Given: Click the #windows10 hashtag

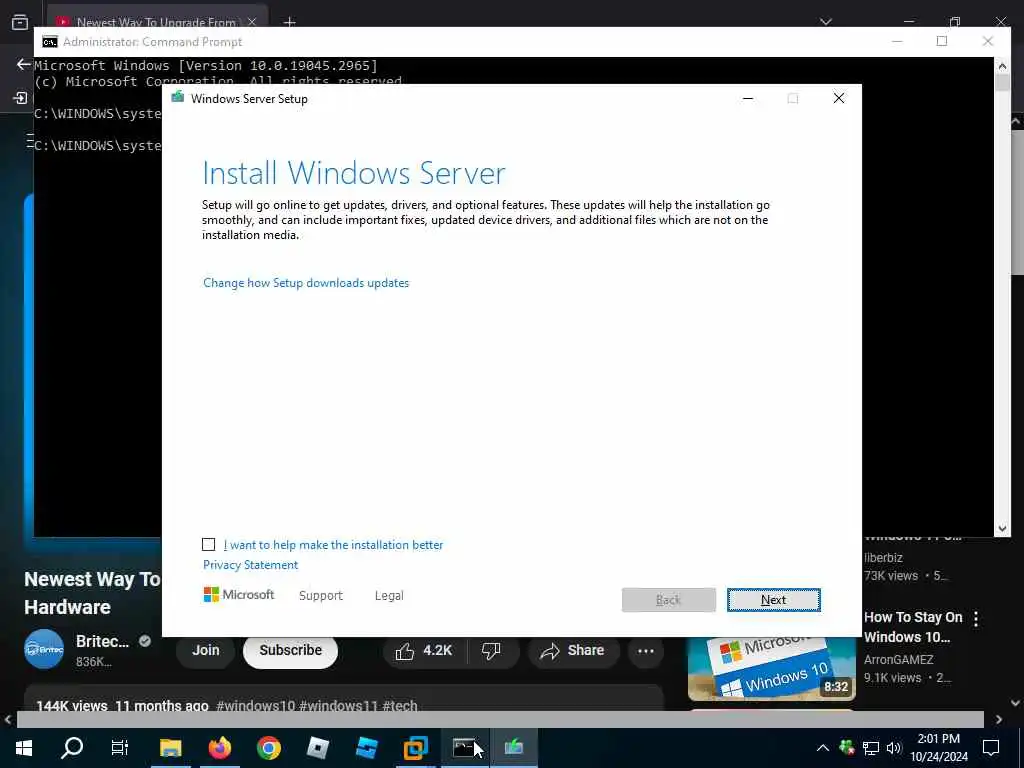Looking at the screenshot, I should (255, 706).
